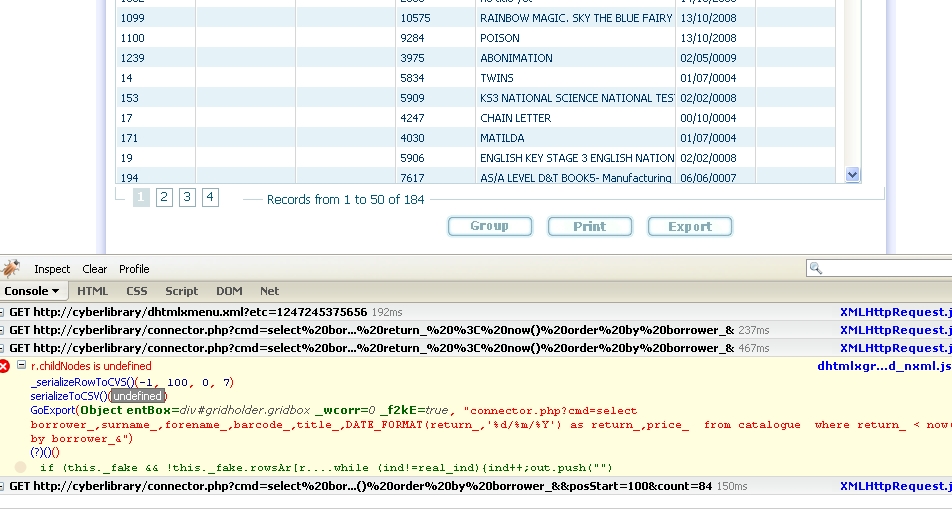Image resolution: width=952 pixels, height=513 pixels.
Task: Select the AS/A LEVEL D&T BOOKS cell
Action: tap(576, 176)
